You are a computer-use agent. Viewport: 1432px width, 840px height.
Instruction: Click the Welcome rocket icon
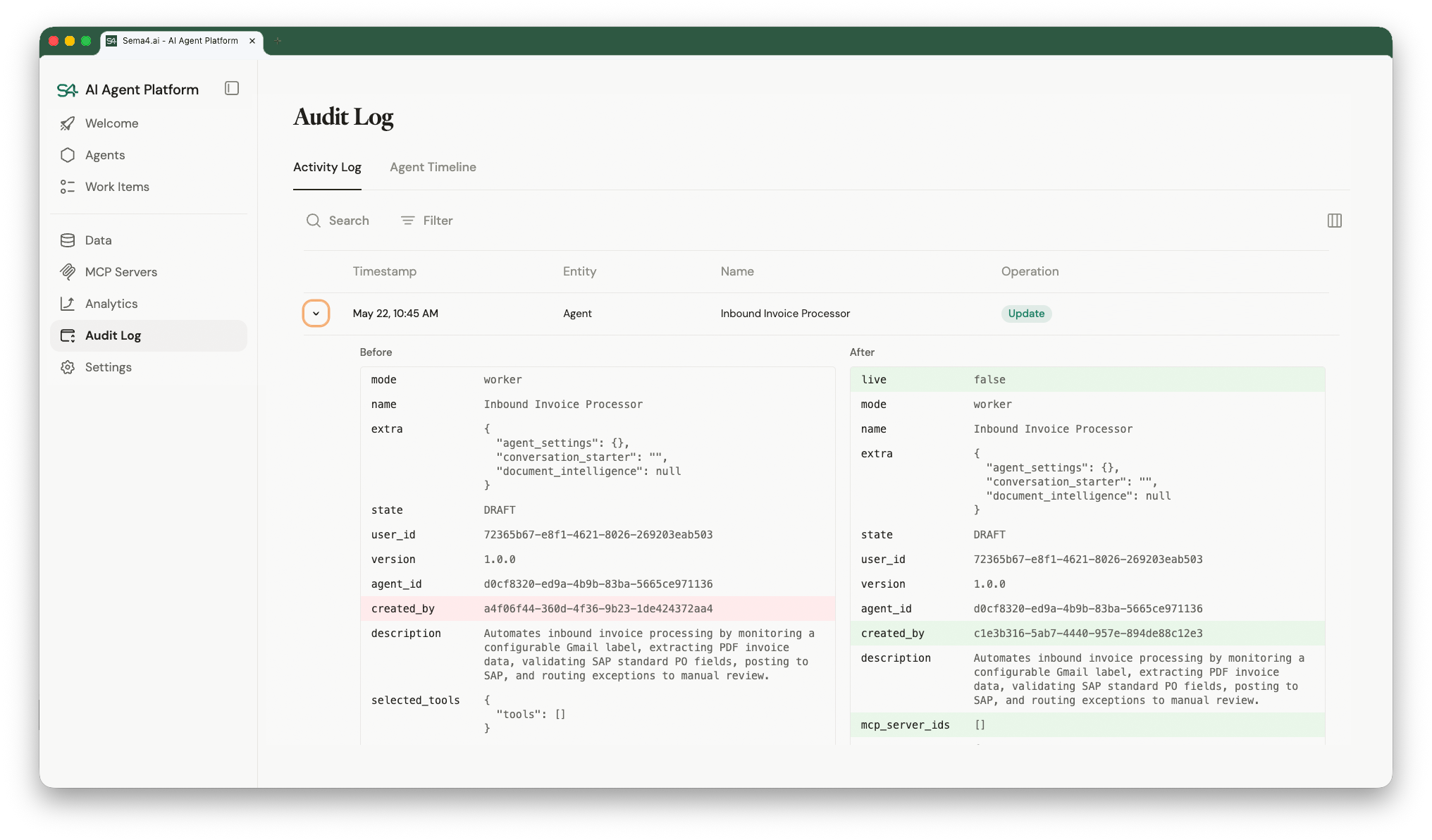pyautogui.click(x=68, y=123)
